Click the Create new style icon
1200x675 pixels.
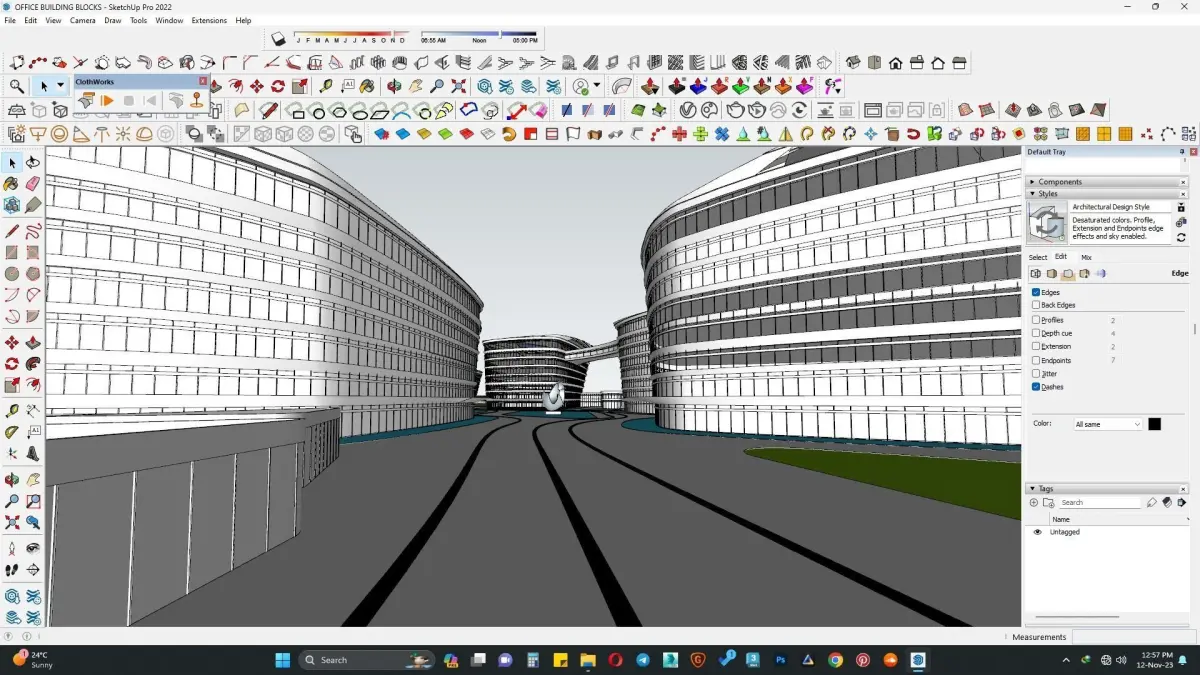pos(1181,222)
